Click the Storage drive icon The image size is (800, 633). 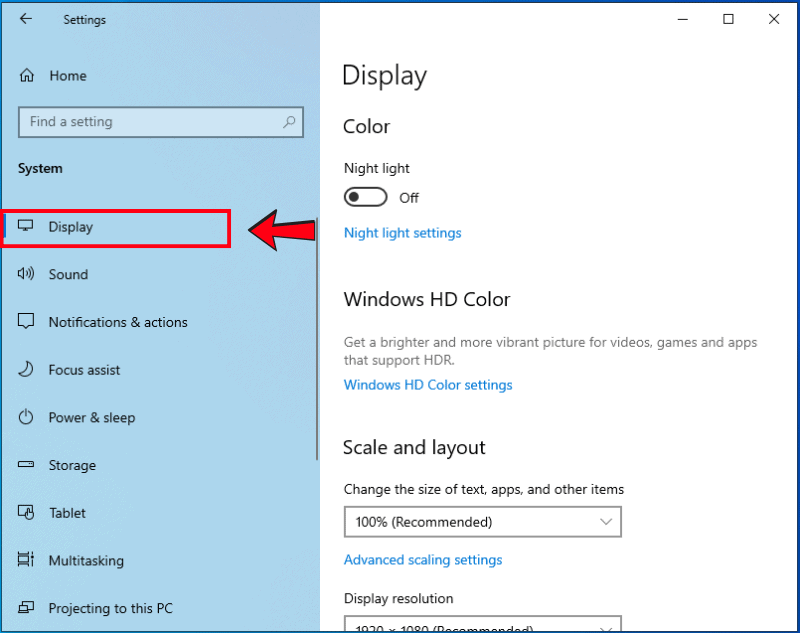(x=27, y=465)
